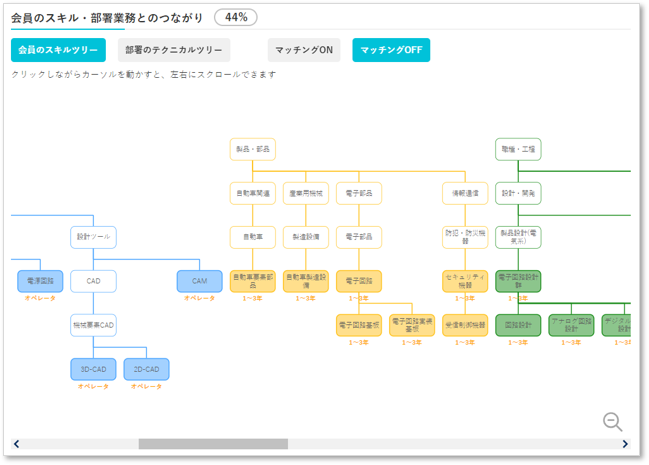Click the blue CAM skill node
This screenshot has width=649, height=465.
[x=200, y=281]
